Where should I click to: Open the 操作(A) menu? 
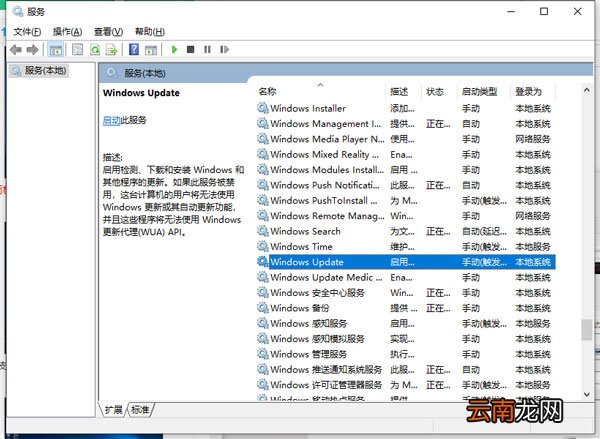tap(67, 32)
